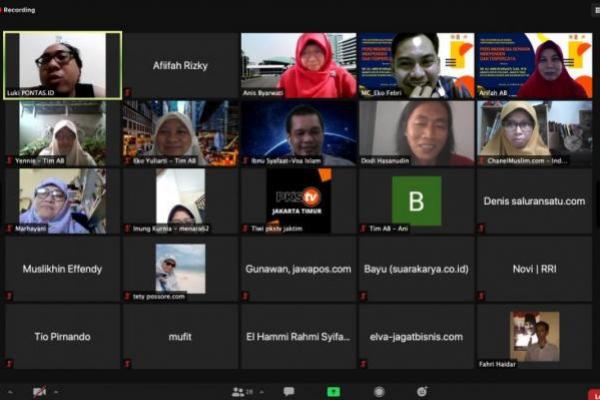Select the Muslikhin Effendy name tile
The height and width of the screenshot is (400, 600).
63,269
